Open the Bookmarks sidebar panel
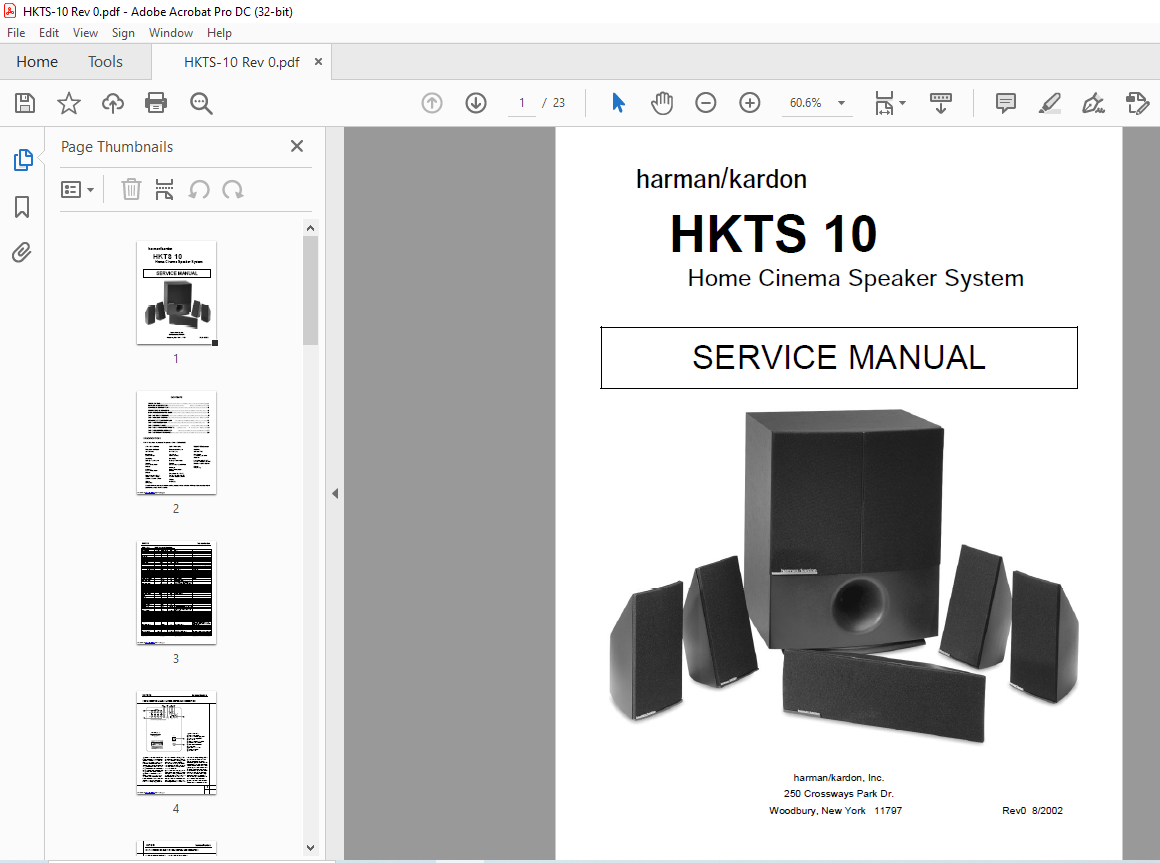1160x863 pixels. pos(22,206)
